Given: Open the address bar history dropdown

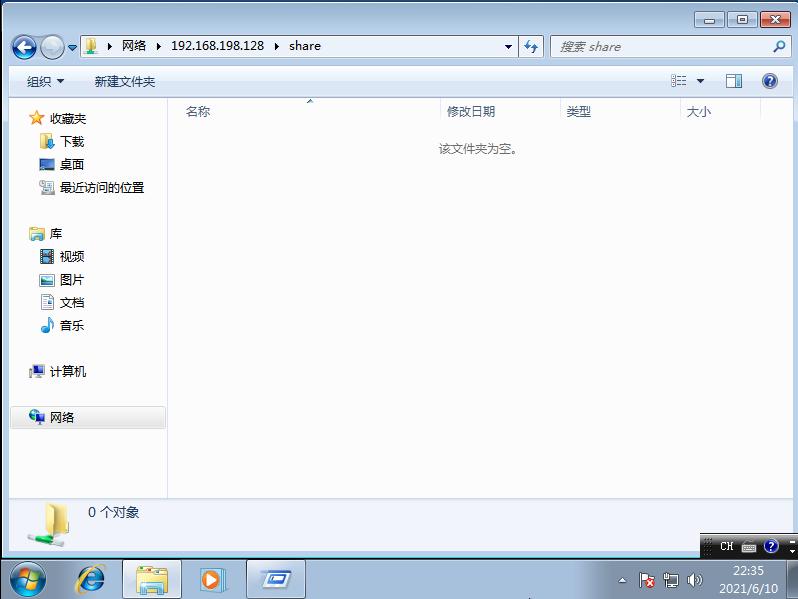Looking at the screenshot, I should 508,46.
